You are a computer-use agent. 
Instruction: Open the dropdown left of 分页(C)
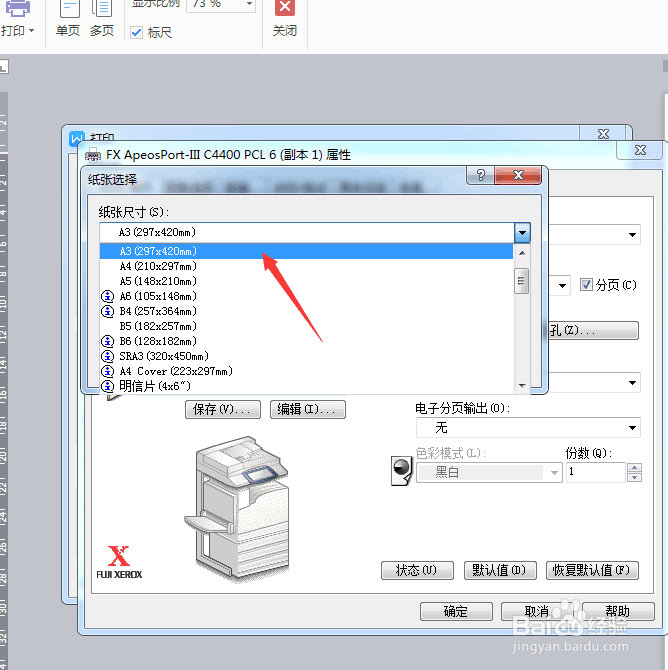click(x=562, y=285)
